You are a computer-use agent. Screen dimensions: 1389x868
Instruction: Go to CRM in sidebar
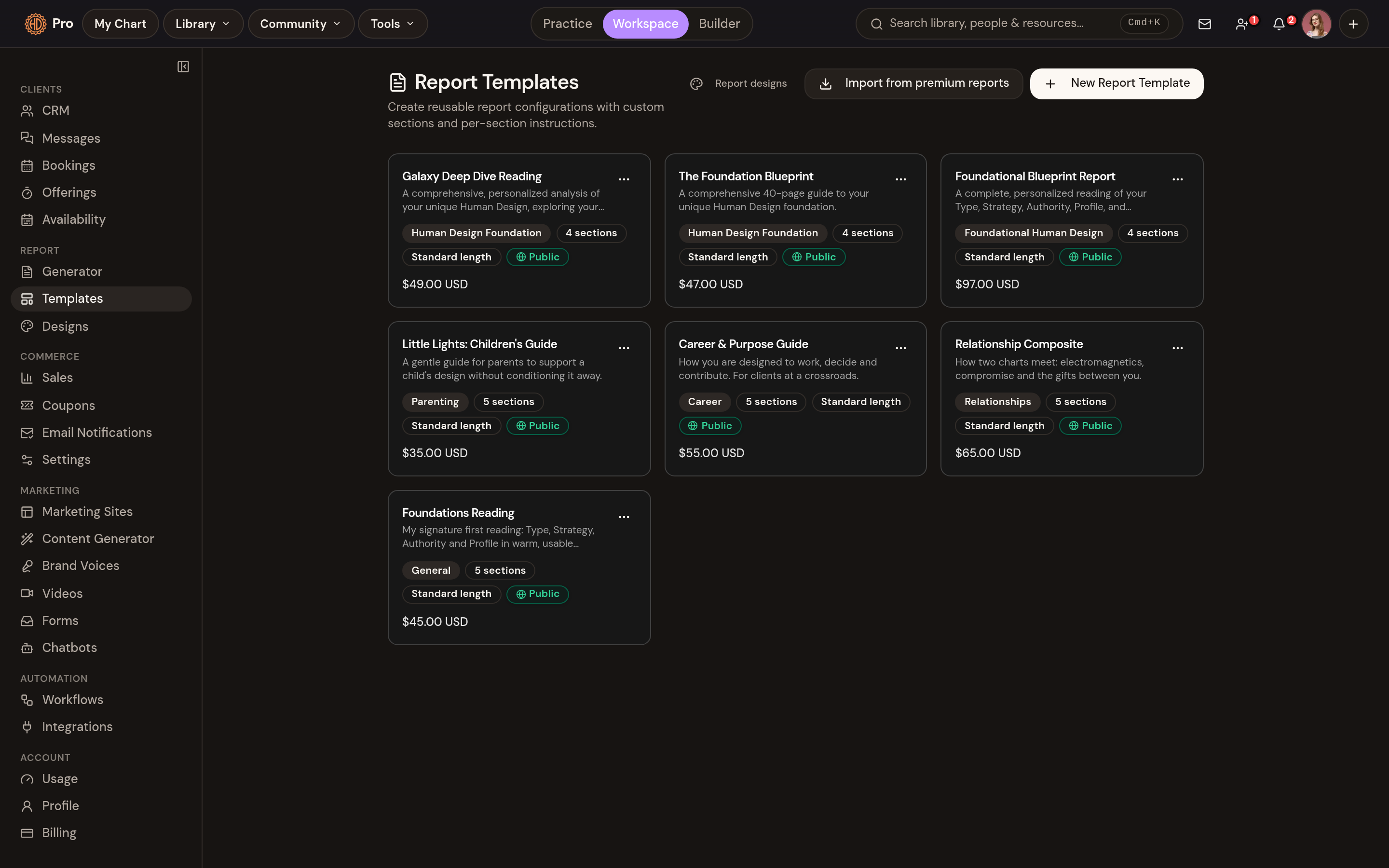pyautogui.click(x=101, y=110)
